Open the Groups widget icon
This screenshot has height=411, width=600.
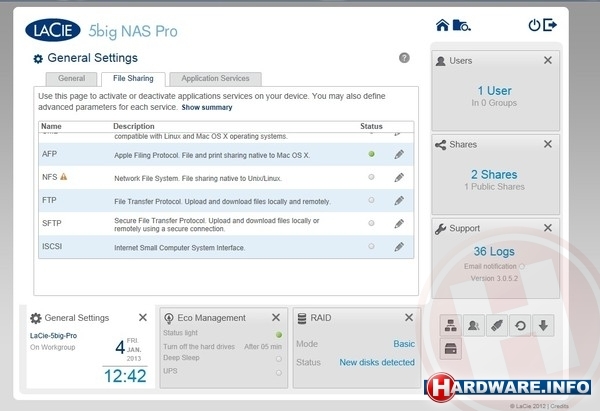tap(474, 326)
